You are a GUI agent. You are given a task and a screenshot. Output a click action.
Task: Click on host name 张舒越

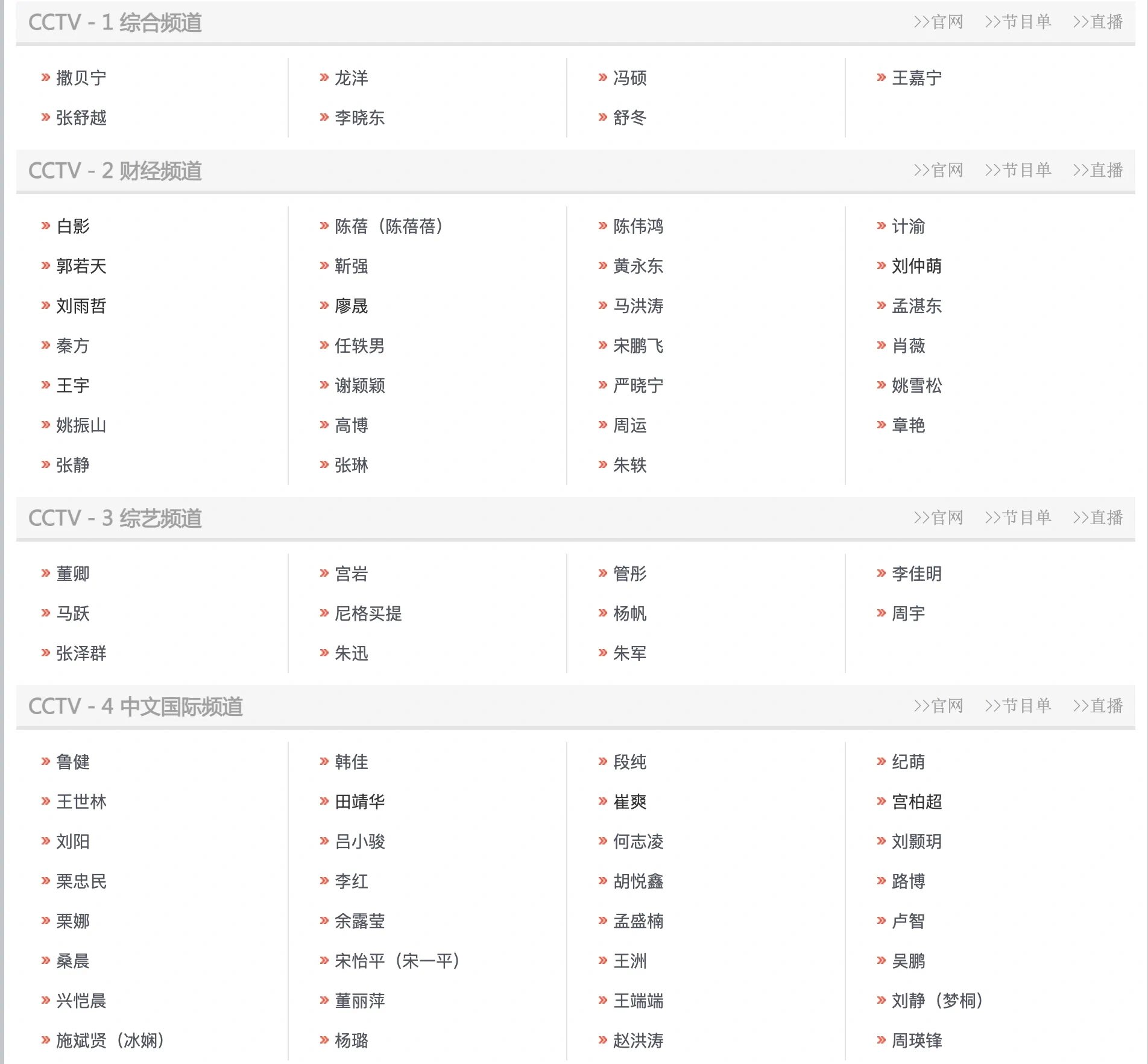81,118
